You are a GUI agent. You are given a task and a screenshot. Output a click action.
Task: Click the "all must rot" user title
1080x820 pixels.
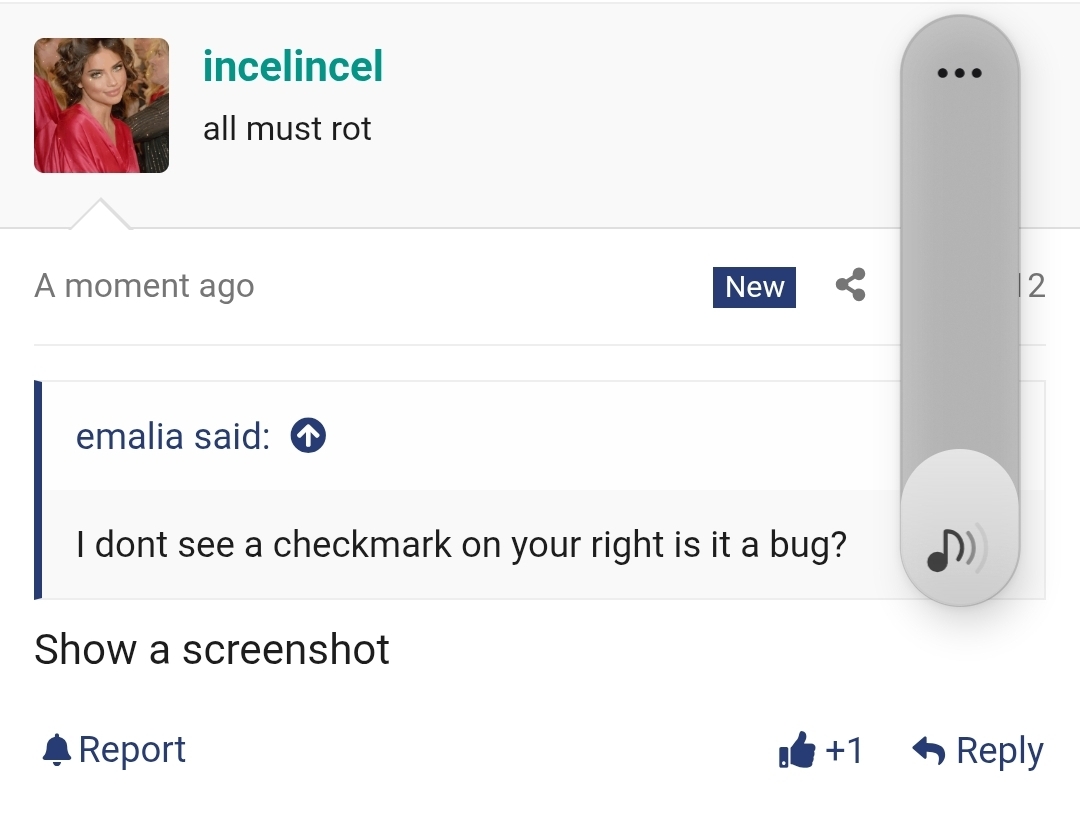(x=287, y=129)
